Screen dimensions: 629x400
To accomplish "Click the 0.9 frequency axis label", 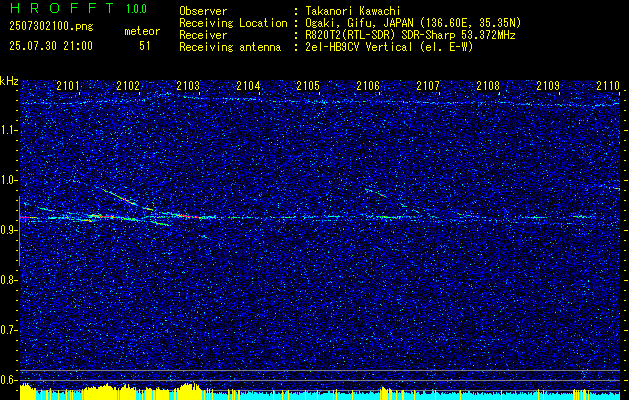I will click(x=8, y=230).
